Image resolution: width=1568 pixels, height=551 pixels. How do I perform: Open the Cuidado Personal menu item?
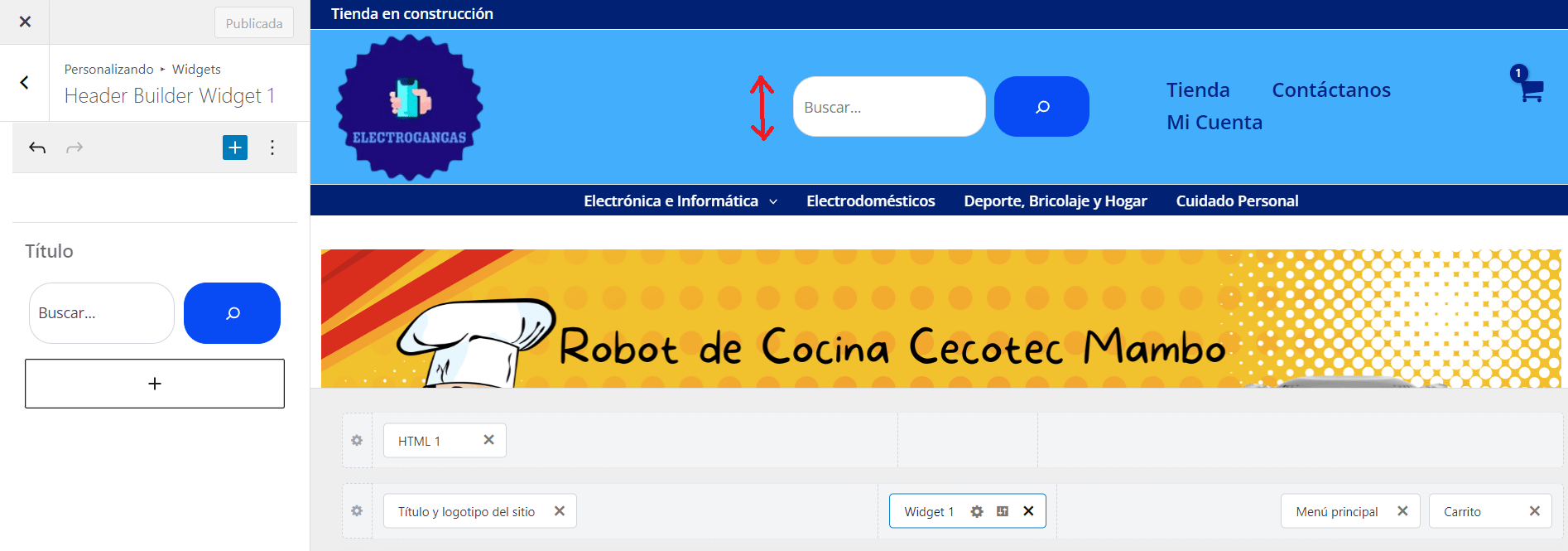[x=1237, y=201]
